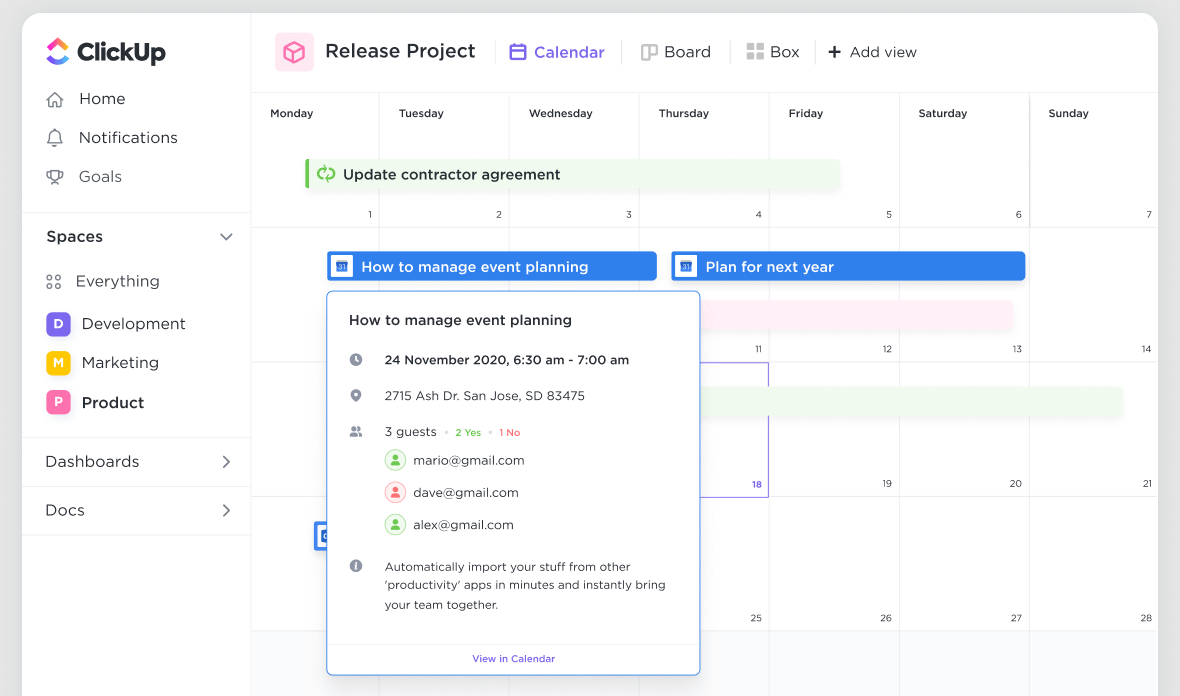Viewport: 1180px width, 696px height.
Task: Open Notifications bell icon
Action: (55, 138)
